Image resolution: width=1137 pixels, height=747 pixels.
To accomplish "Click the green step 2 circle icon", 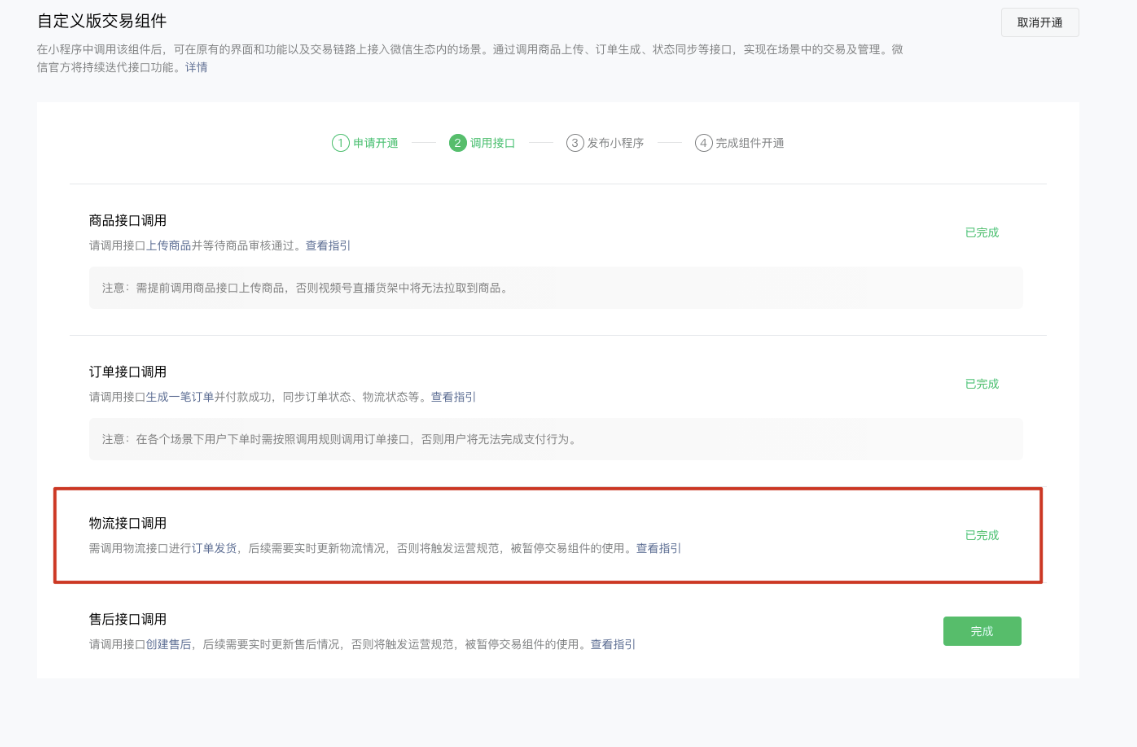I will (458, 143).
